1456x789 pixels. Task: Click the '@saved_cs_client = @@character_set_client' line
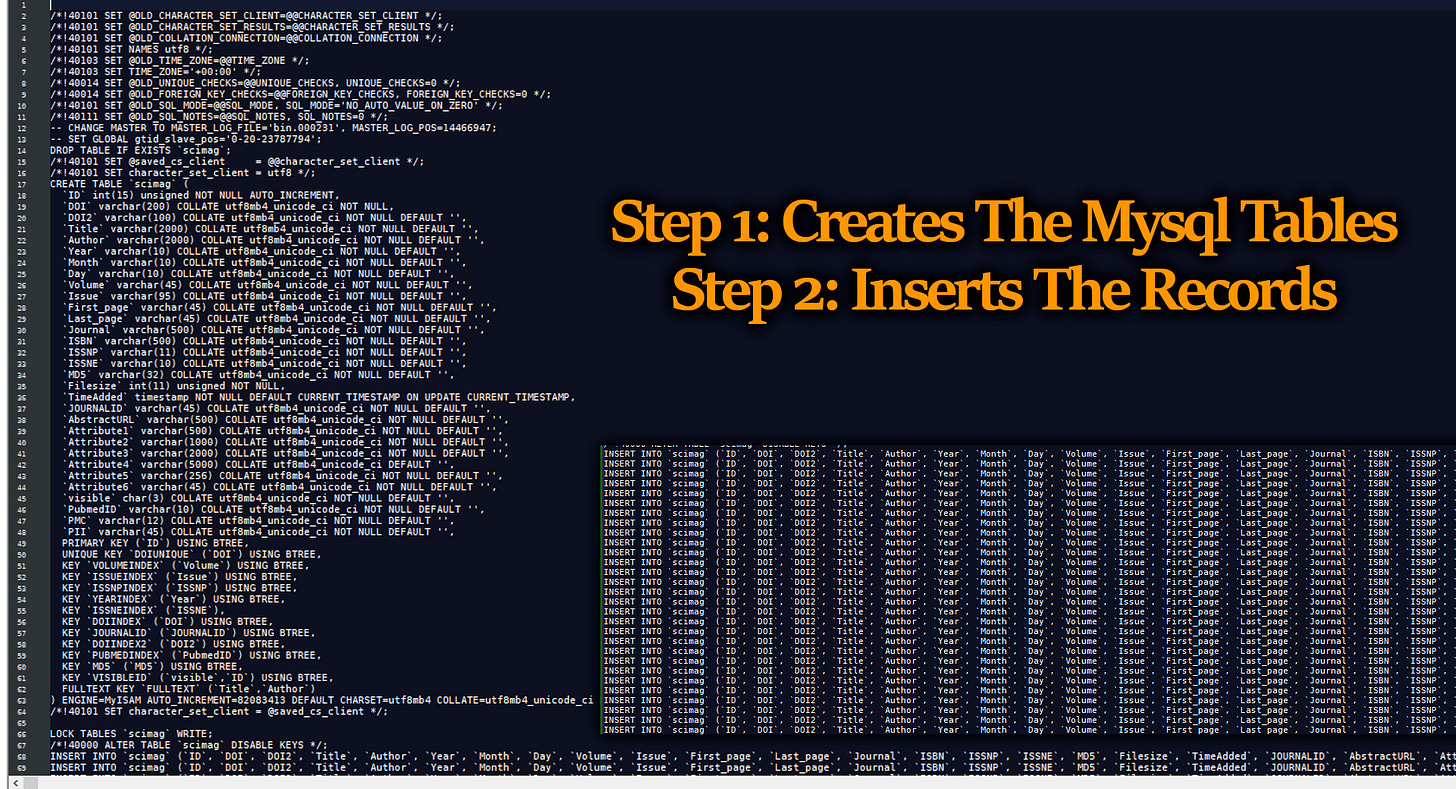tap(237, 161)
